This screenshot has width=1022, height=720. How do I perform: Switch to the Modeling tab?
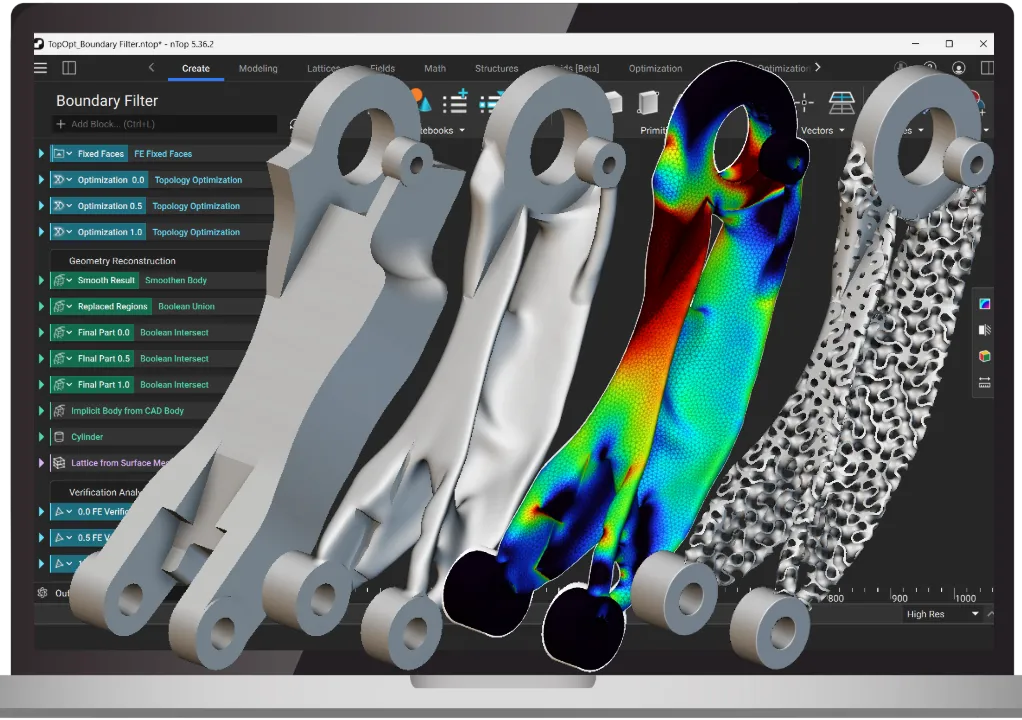coord(258,69)
